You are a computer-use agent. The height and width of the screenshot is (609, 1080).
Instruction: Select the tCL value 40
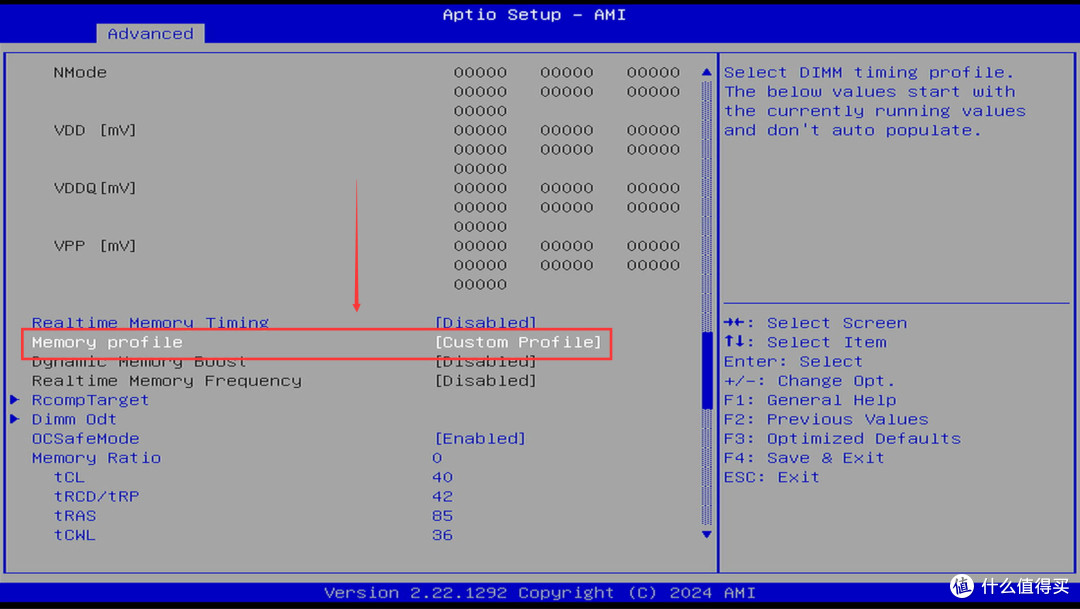[442, 477]
